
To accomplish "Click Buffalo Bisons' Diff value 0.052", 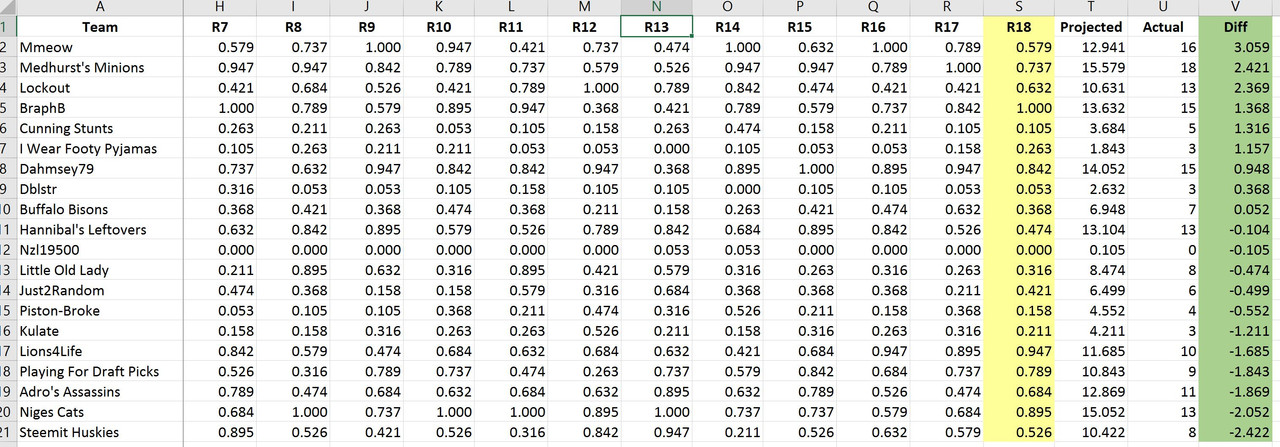I will click(x=1235, y=210).
